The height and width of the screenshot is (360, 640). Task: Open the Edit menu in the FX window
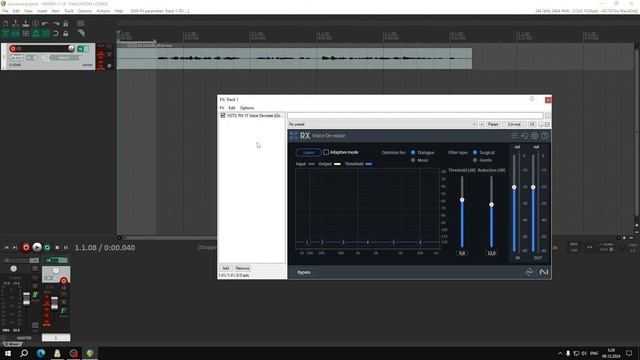pyautogui.click(x=232, y=108)
